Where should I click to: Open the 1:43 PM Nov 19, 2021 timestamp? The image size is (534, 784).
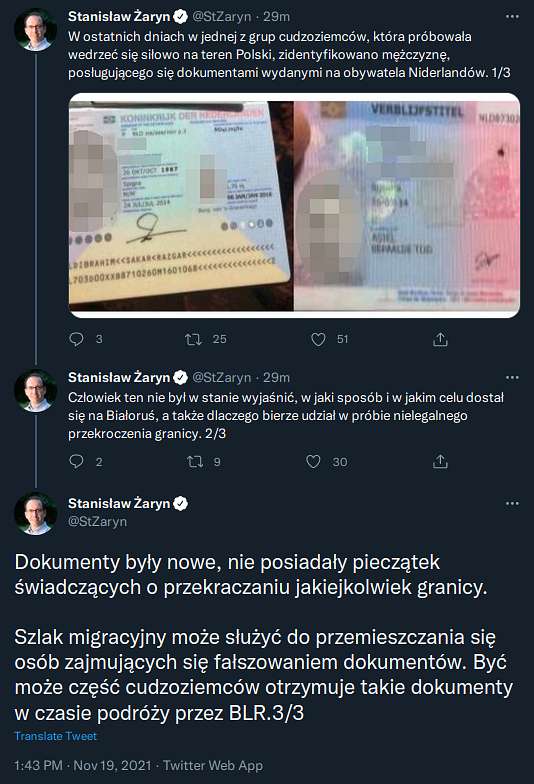click(82, 766)
